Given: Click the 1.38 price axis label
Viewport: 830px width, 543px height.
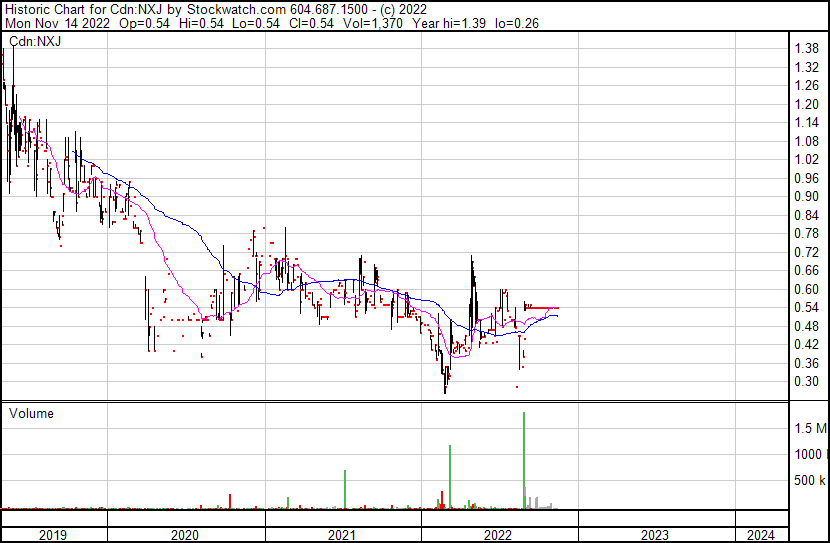Looking at the screenshot, I should pos(806,49).
